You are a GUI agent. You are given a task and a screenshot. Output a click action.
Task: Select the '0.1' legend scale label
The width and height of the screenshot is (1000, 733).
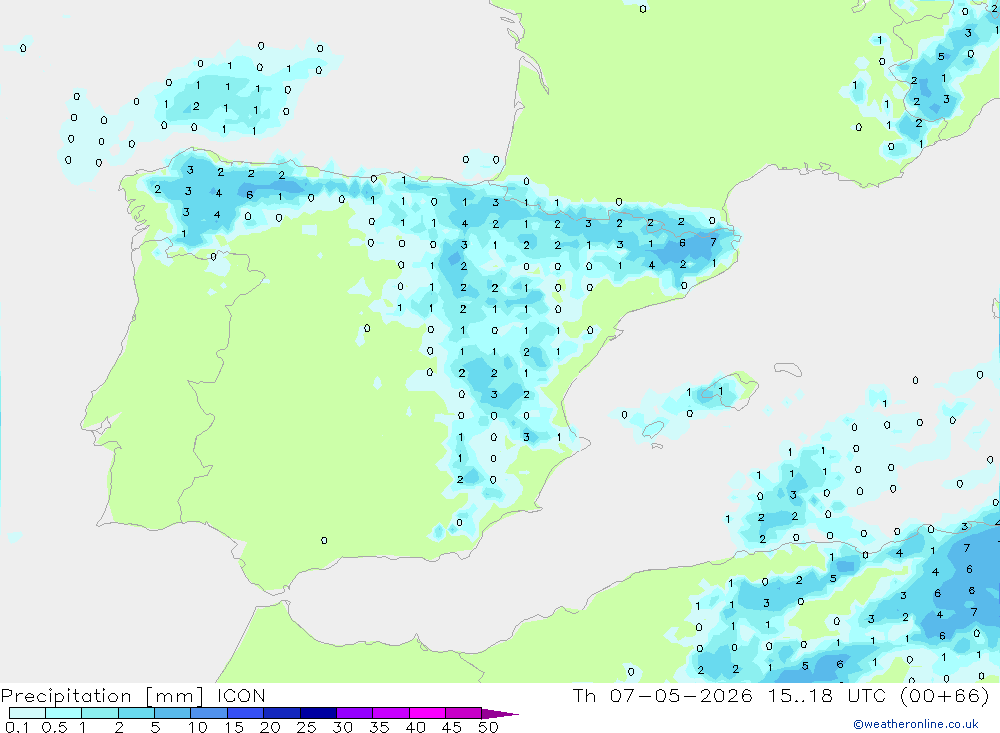(x=17, y=727)
